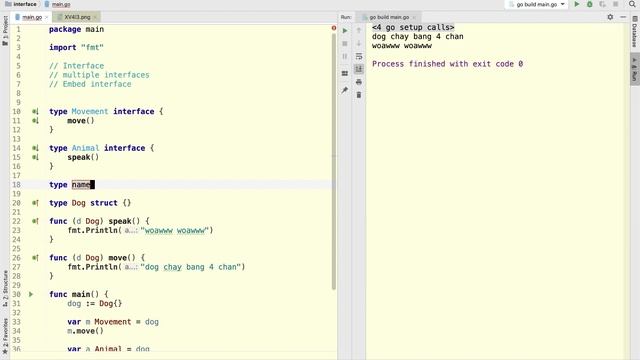Click 'name' identifier on line 18

81,184
